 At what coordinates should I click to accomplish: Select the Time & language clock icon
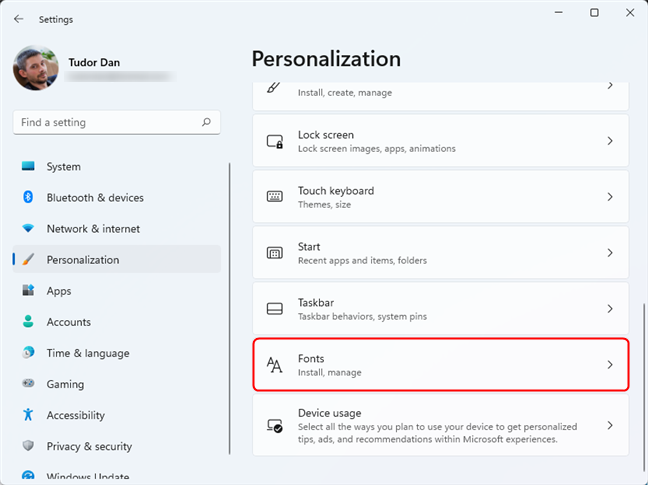(x=28, y=352)
